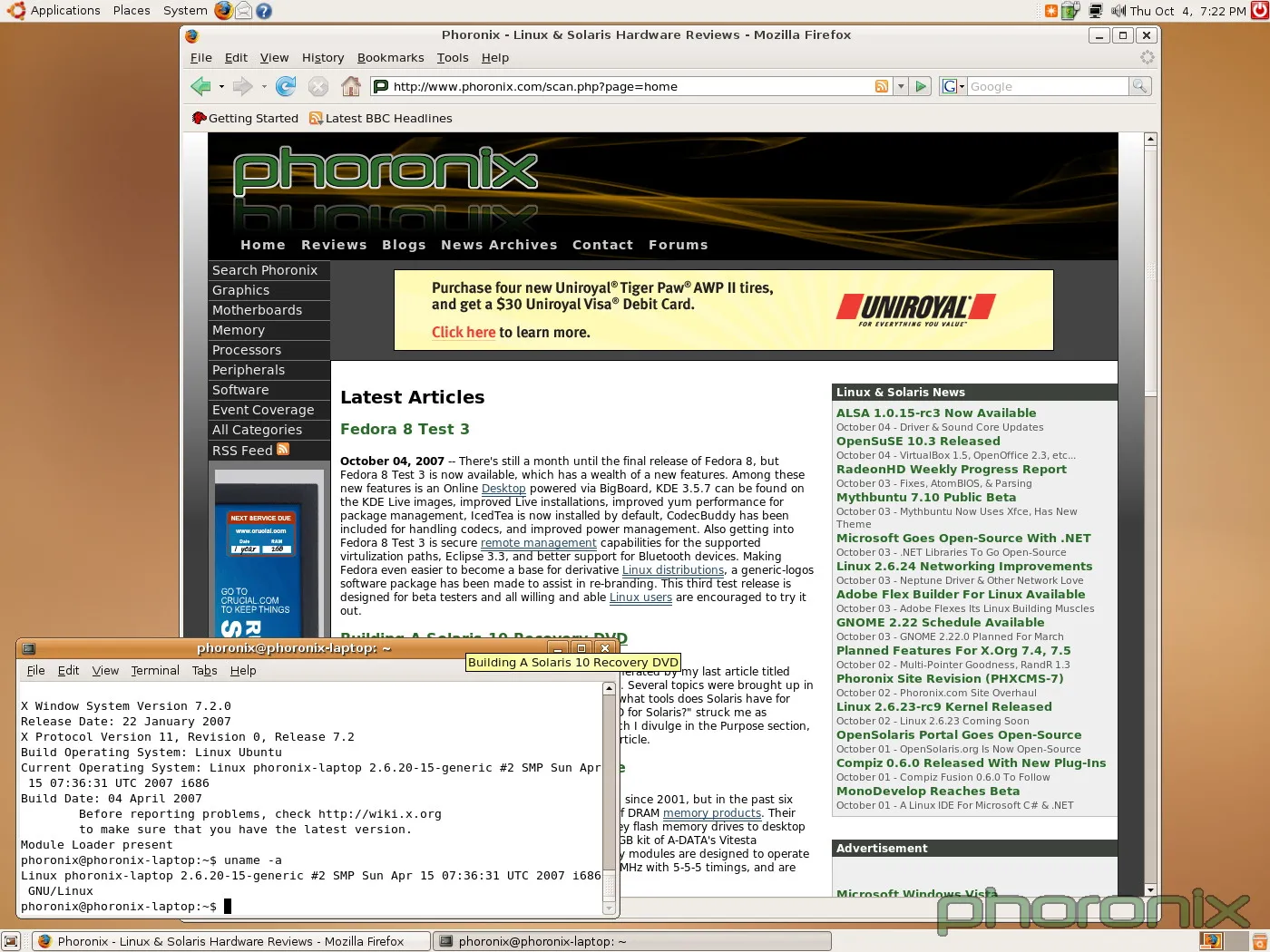Click the orange RSS icon beside RSS Feed

[x=283, y=449]
